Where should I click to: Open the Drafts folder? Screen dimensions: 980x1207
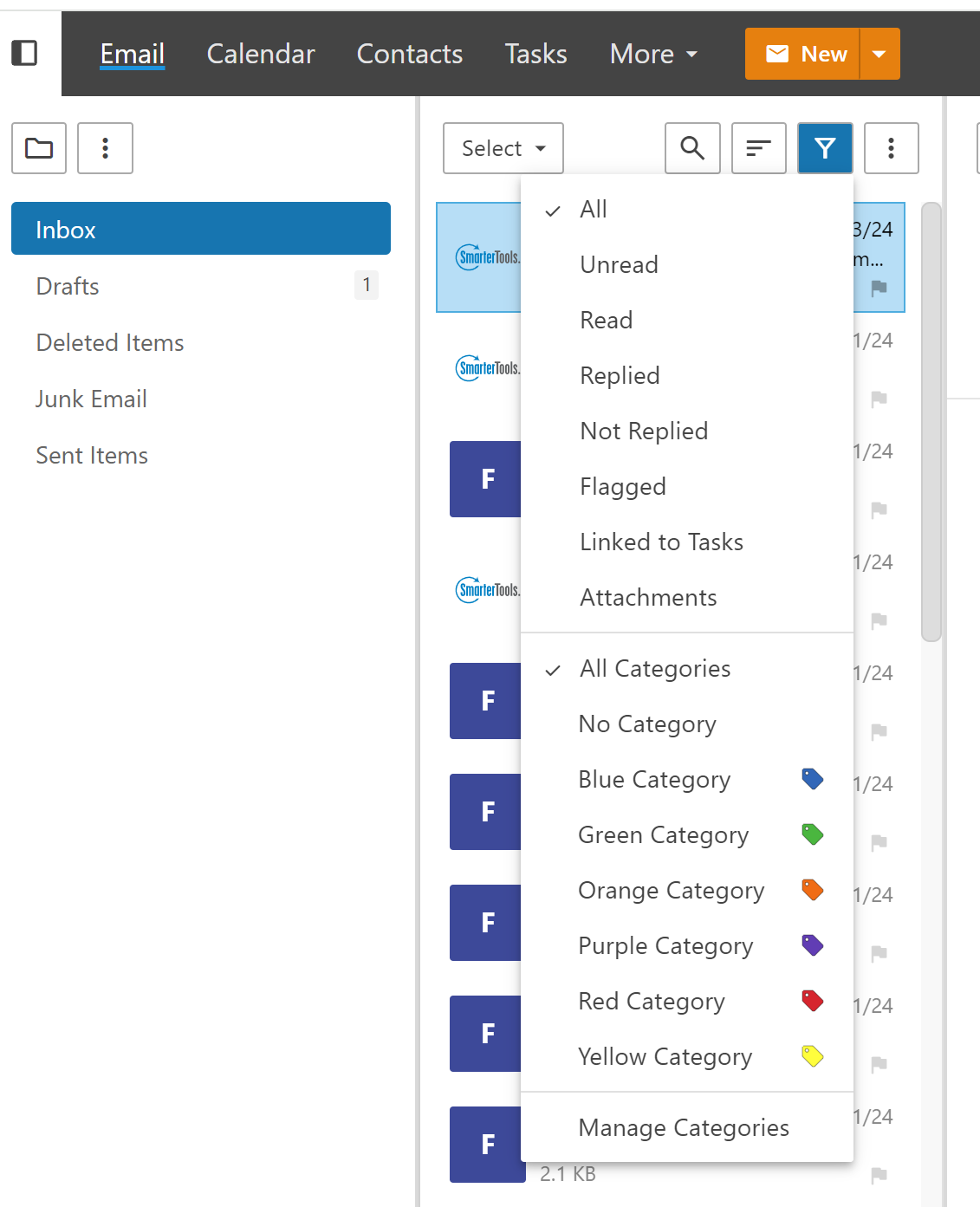click(x=68, y=286)
